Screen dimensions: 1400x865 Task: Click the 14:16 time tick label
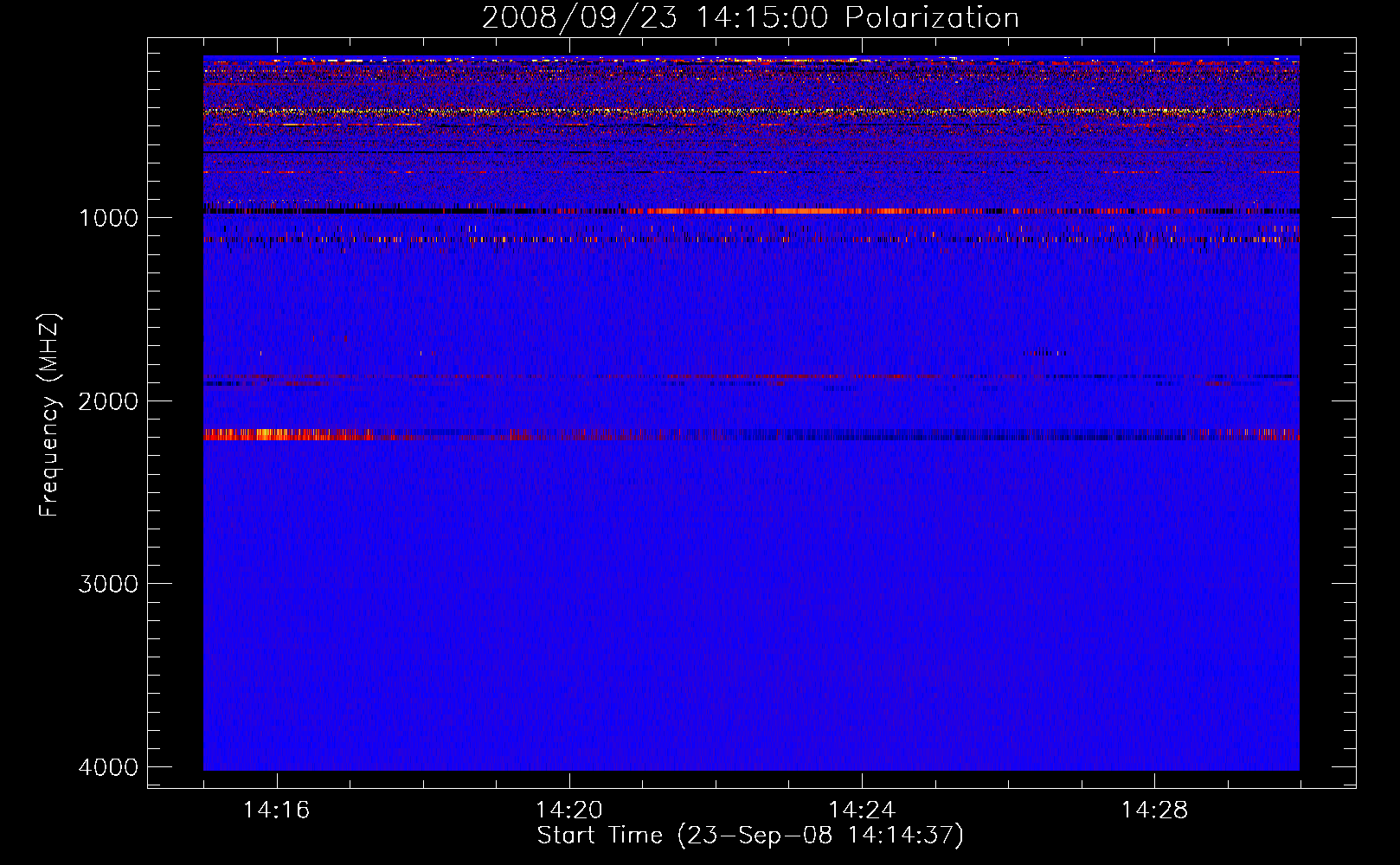coord(276,811)
